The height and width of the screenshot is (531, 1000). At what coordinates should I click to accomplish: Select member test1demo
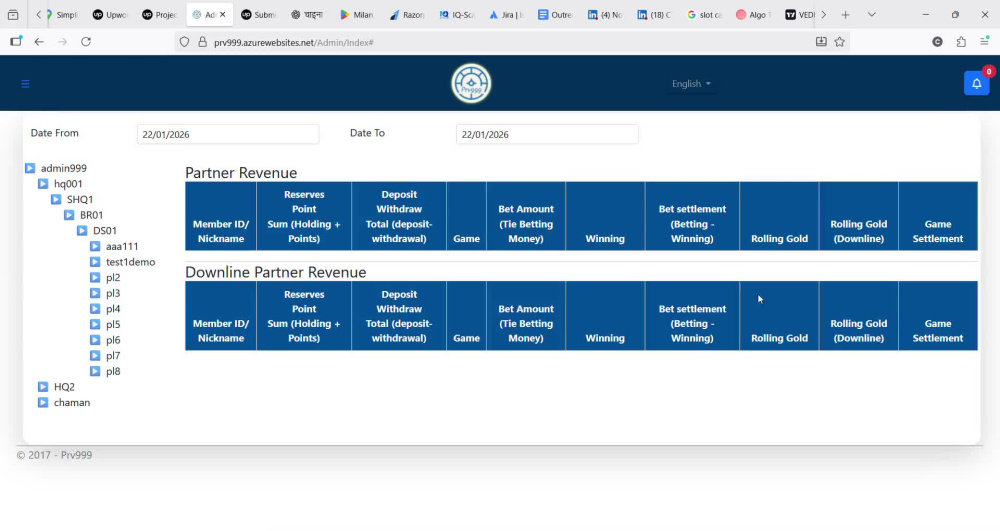131,262
